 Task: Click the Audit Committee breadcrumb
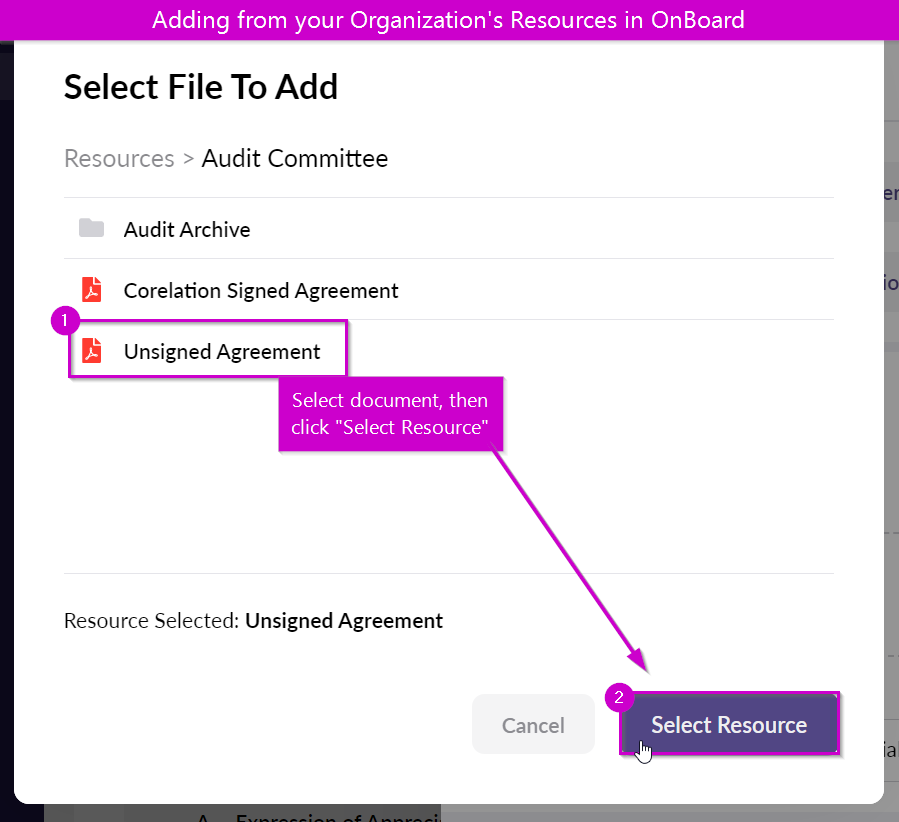(x=295, y=159)
